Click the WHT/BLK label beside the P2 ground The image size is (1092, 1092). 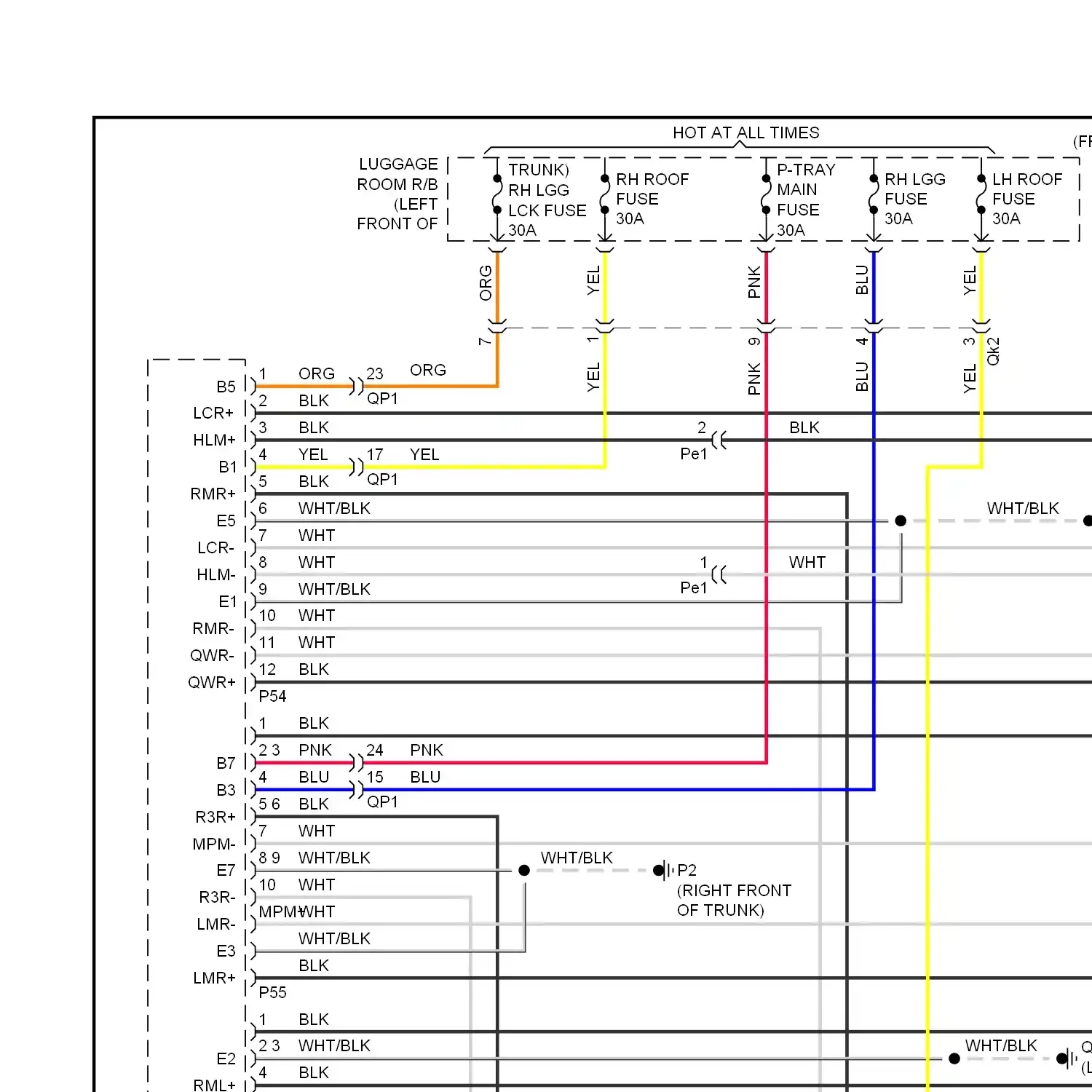(x=577, y=858)
